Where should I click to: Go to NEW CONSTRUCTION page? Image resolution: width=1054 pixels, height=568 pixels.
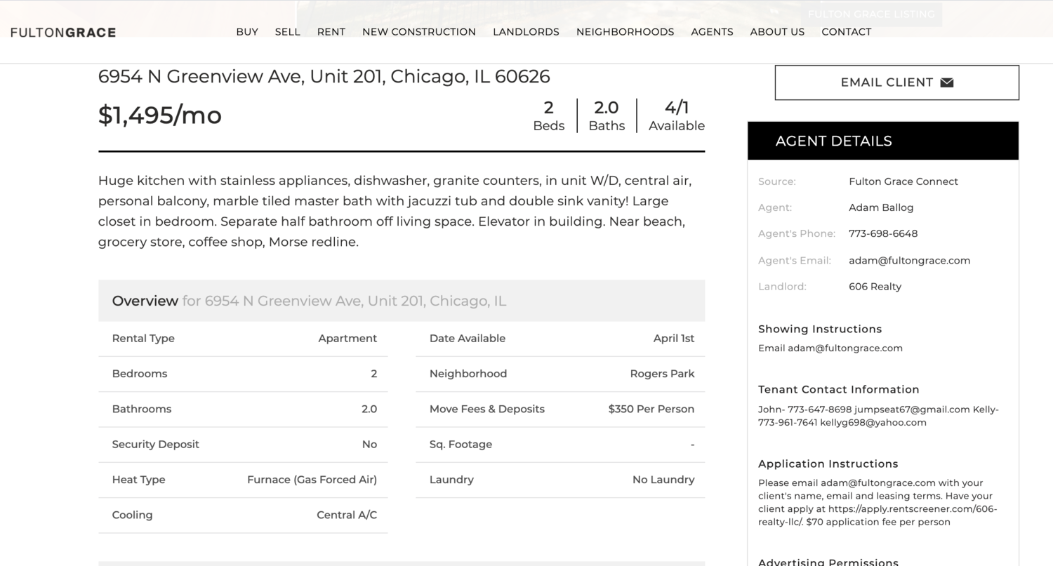click(419, 32)
